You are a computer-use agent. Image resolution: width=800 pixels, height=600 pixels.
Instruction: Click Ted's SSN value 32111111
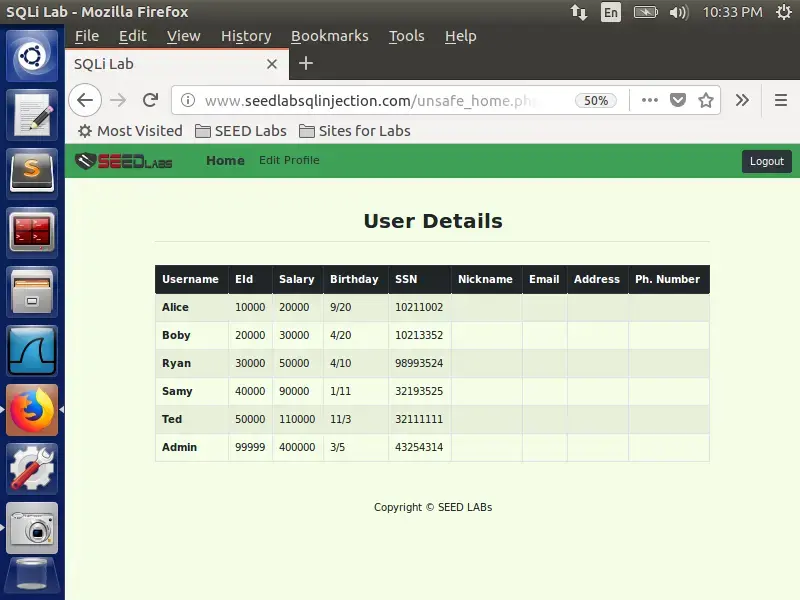tap(419, 419)
